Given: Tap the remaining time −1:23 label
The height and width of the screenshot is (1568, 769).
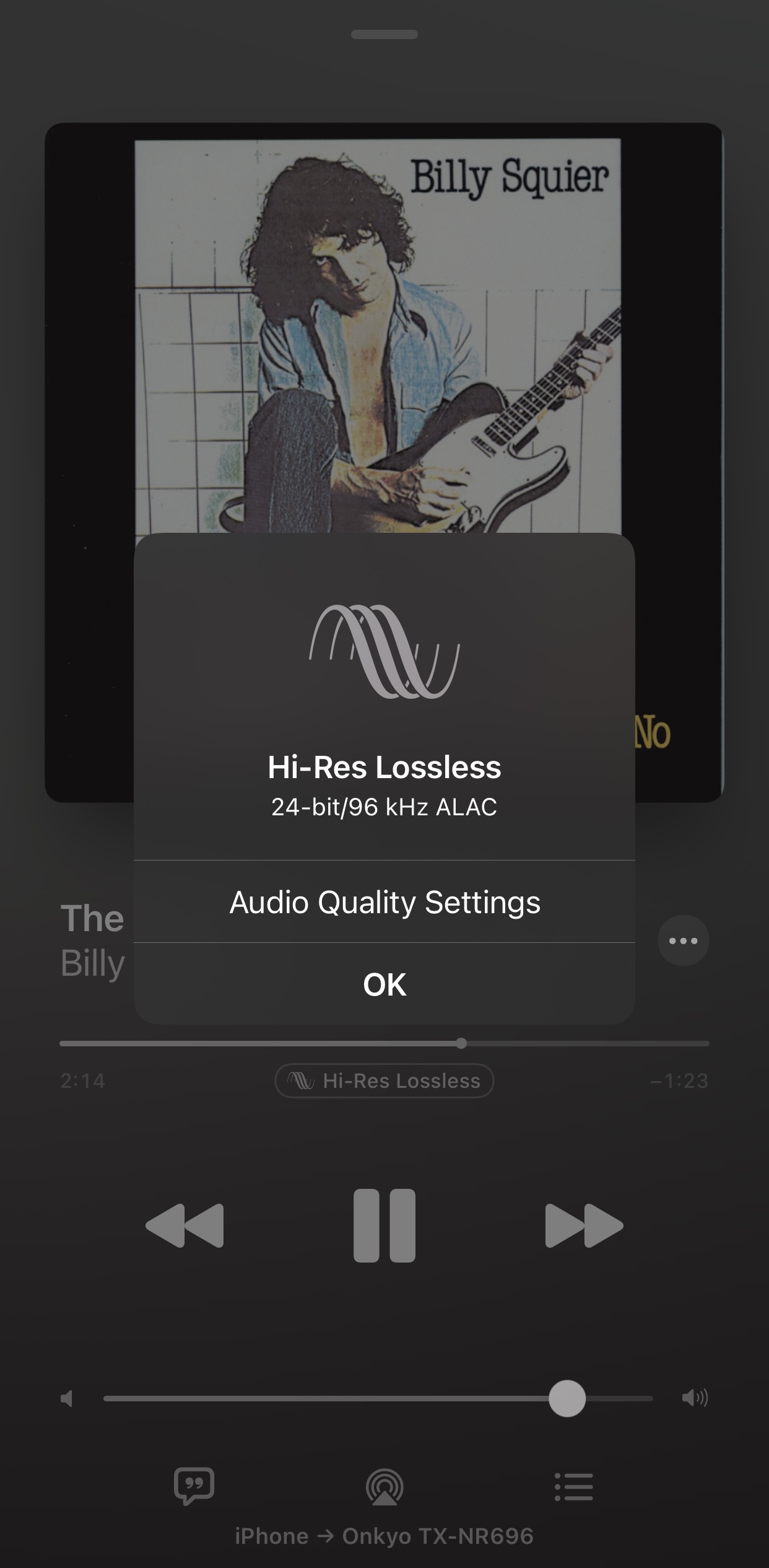Looking at the screenshot, I should [679, 1080].
